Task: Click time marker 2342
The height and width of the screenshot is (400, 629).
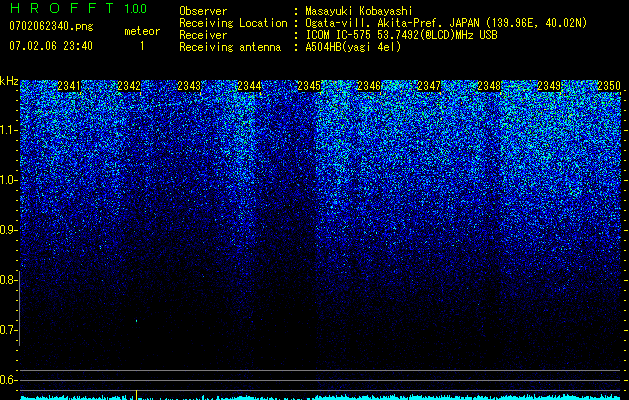Action: tap(129, 86)
